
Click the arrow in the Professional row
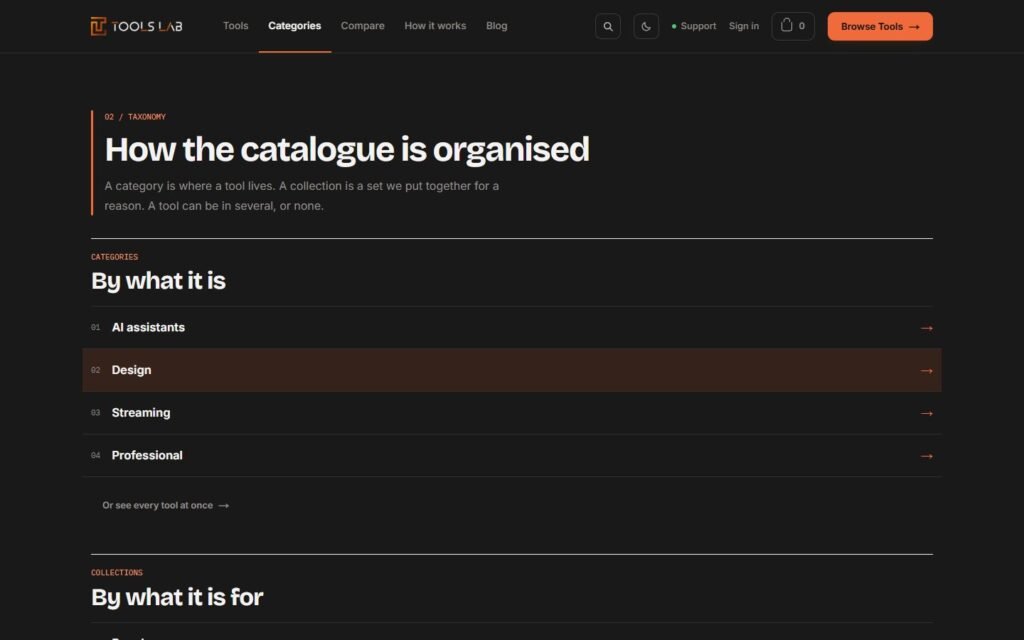point(926,456)
